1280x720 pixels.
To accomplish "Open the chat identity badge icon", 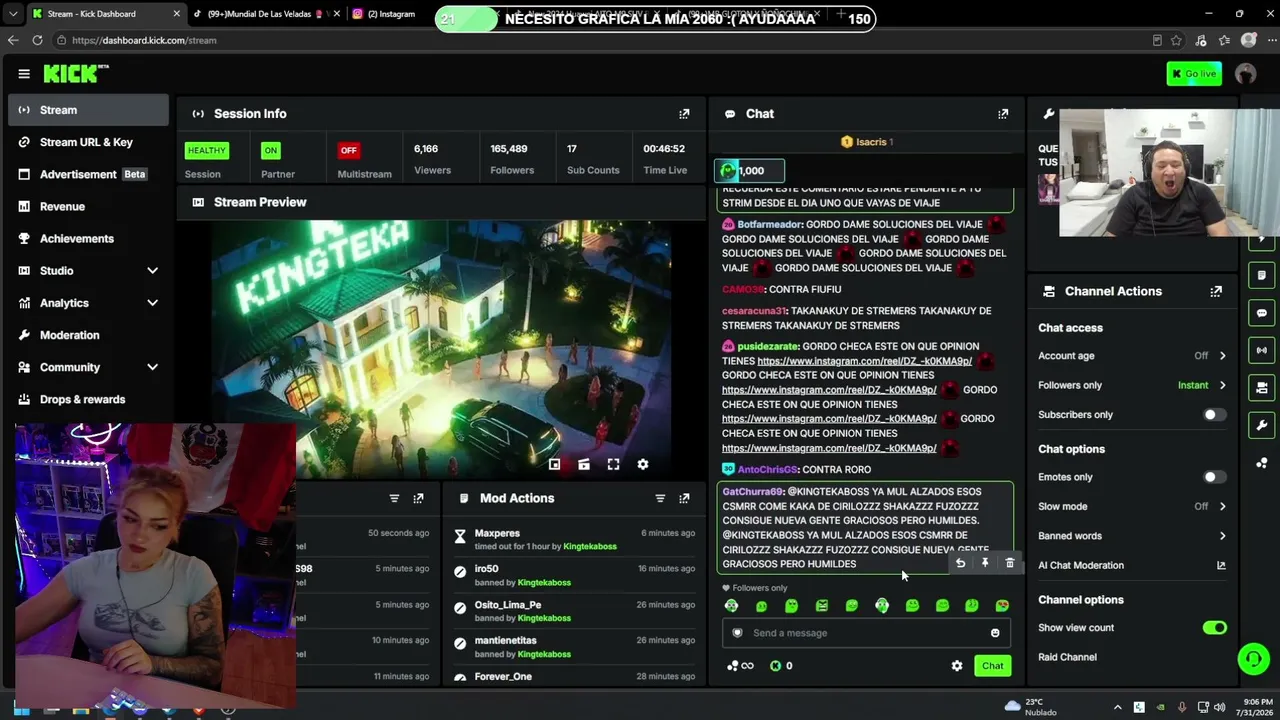I will pos(737,633).
